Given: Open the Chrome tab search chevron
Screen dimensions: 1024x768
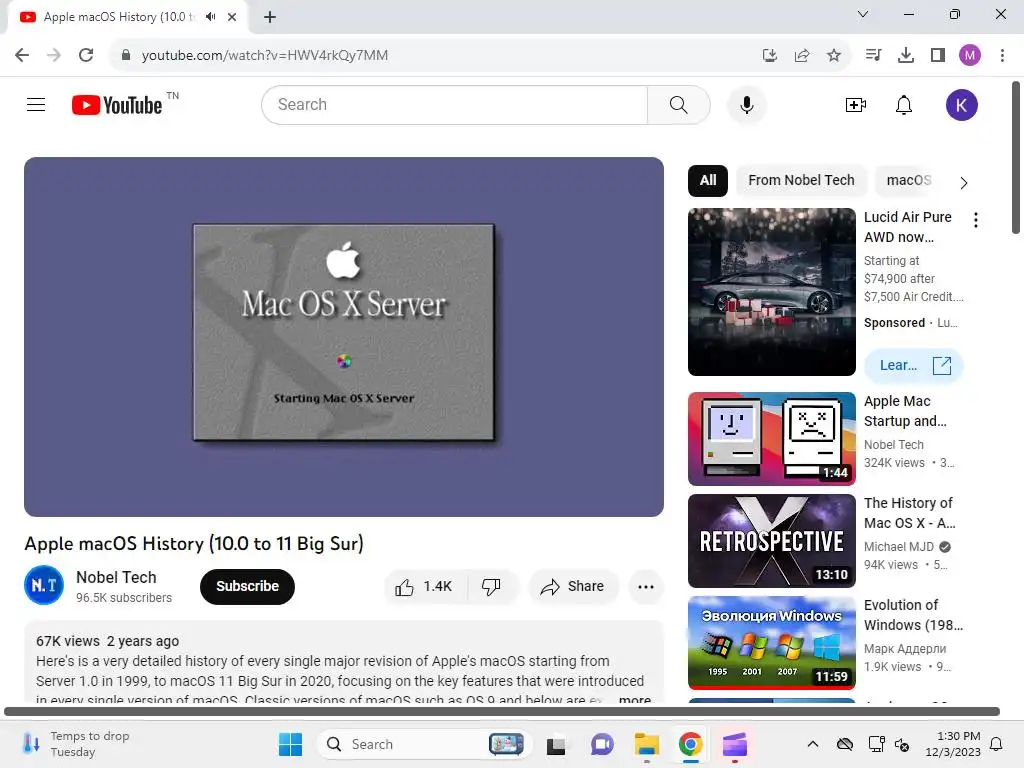Looking at the screenshot, I should pos(863,14).
